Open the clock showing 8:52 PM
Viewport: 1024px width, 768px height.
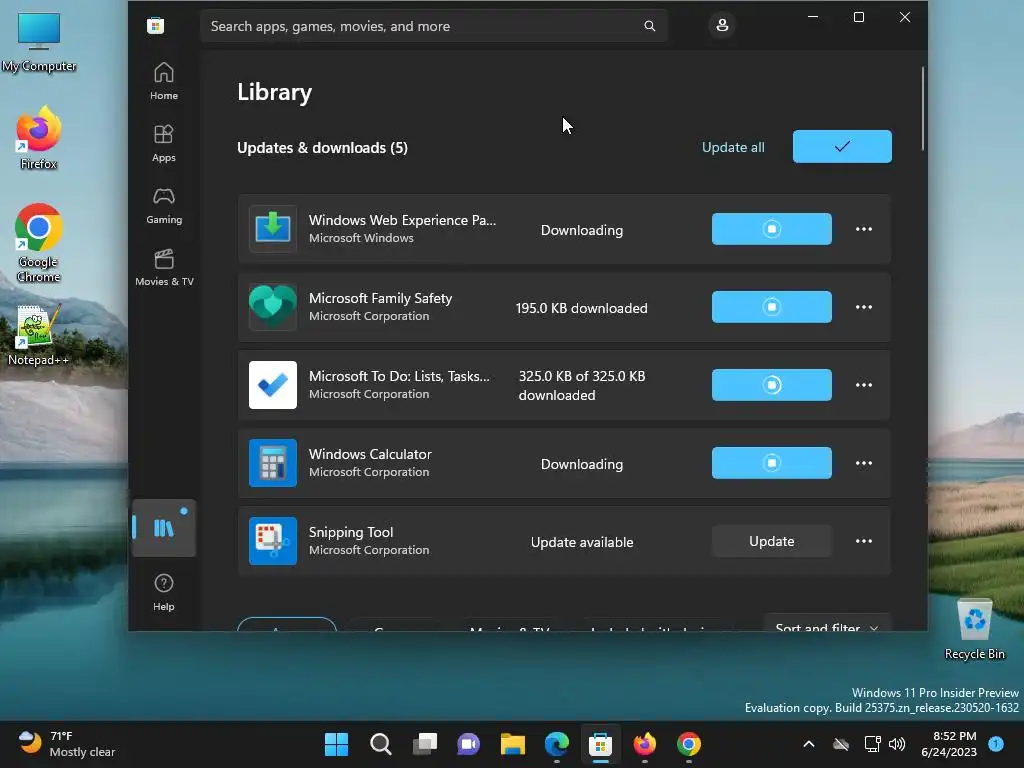[949, 744]
